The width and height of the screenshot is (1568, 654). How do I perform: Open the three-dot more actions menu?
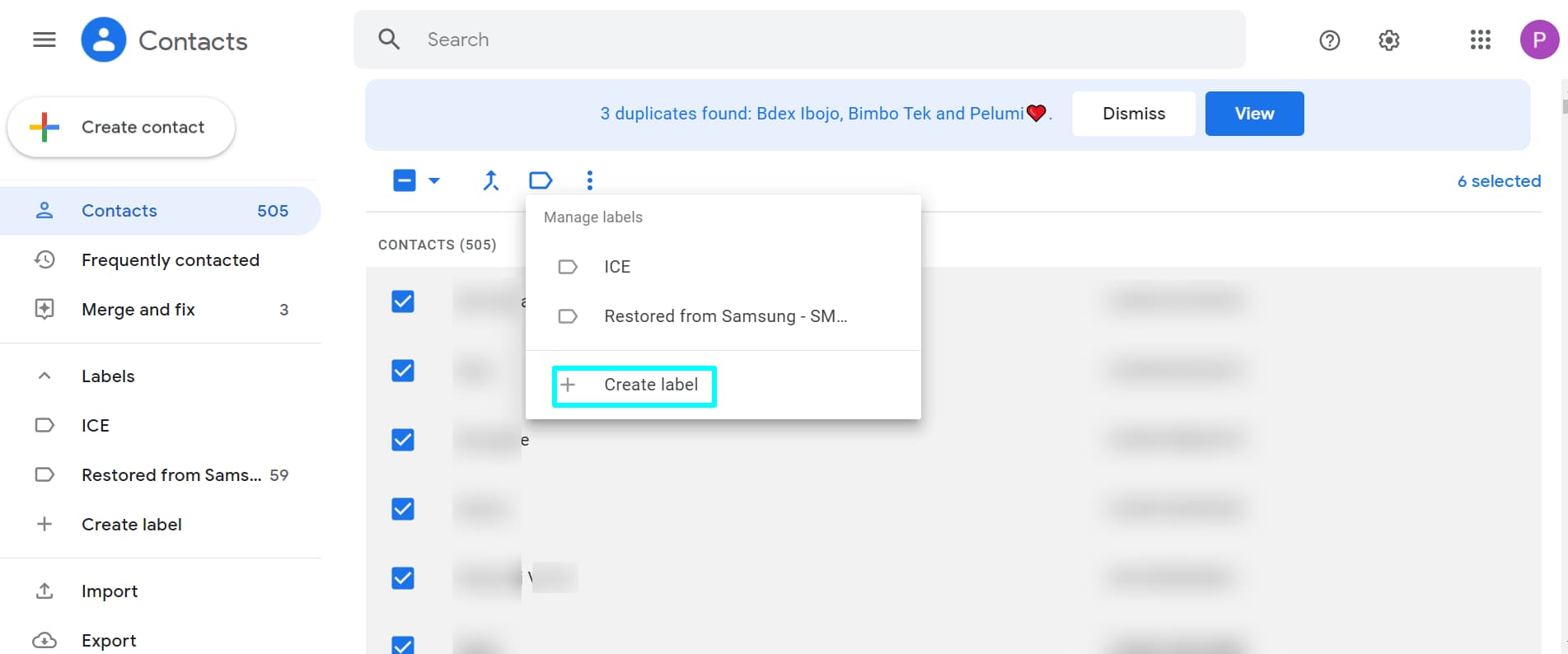pos(590,180)
